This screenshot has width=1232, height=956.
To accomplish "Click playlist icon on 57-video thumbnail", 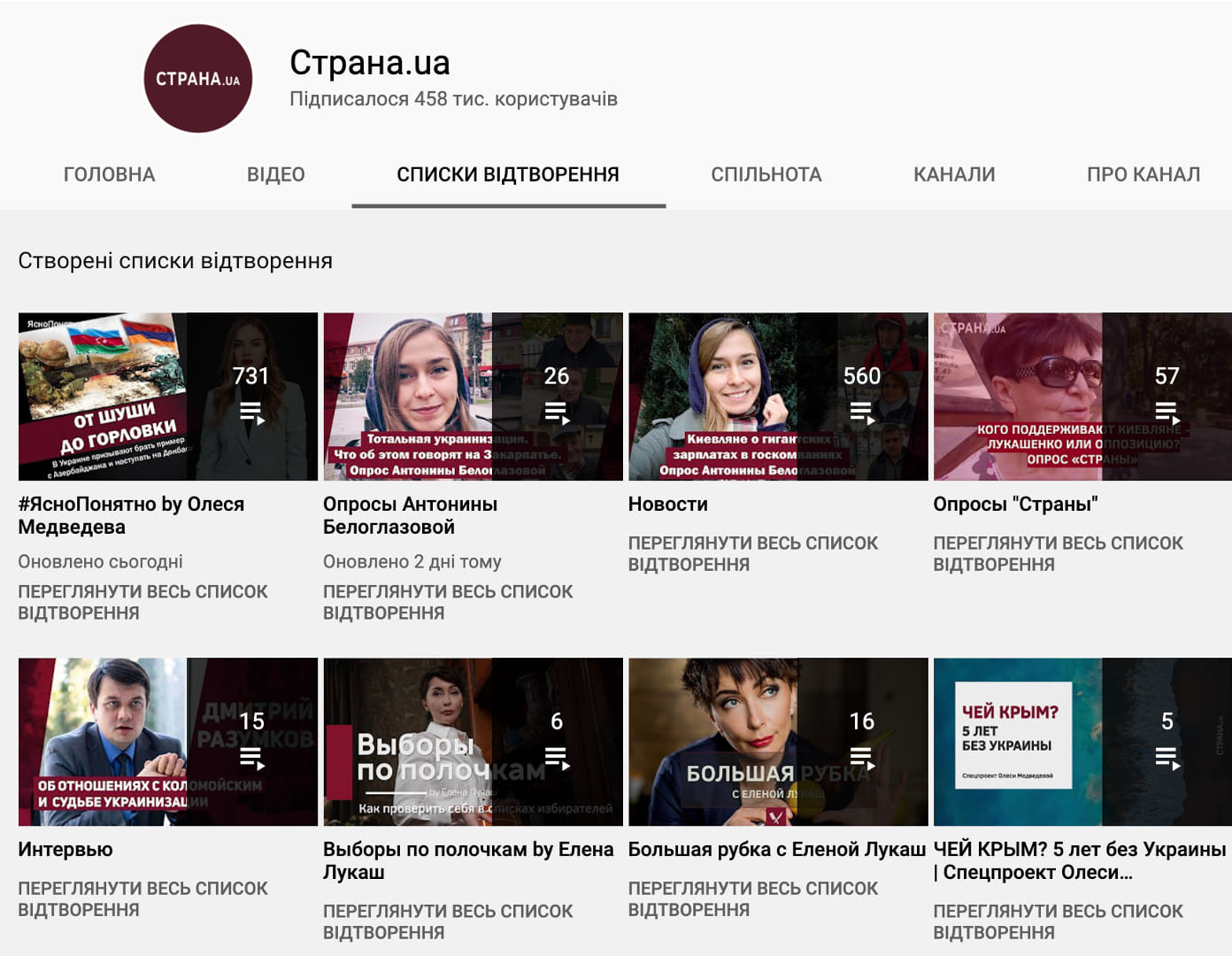I will (x=1167, y=412).
